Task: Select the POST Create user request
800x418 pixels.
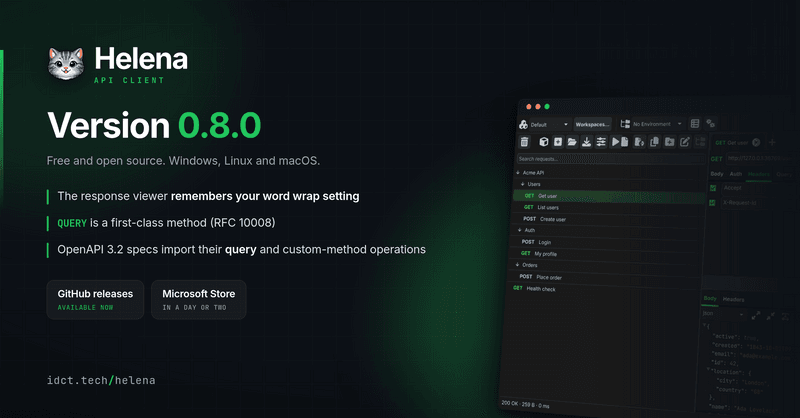Action: point(544,219)
